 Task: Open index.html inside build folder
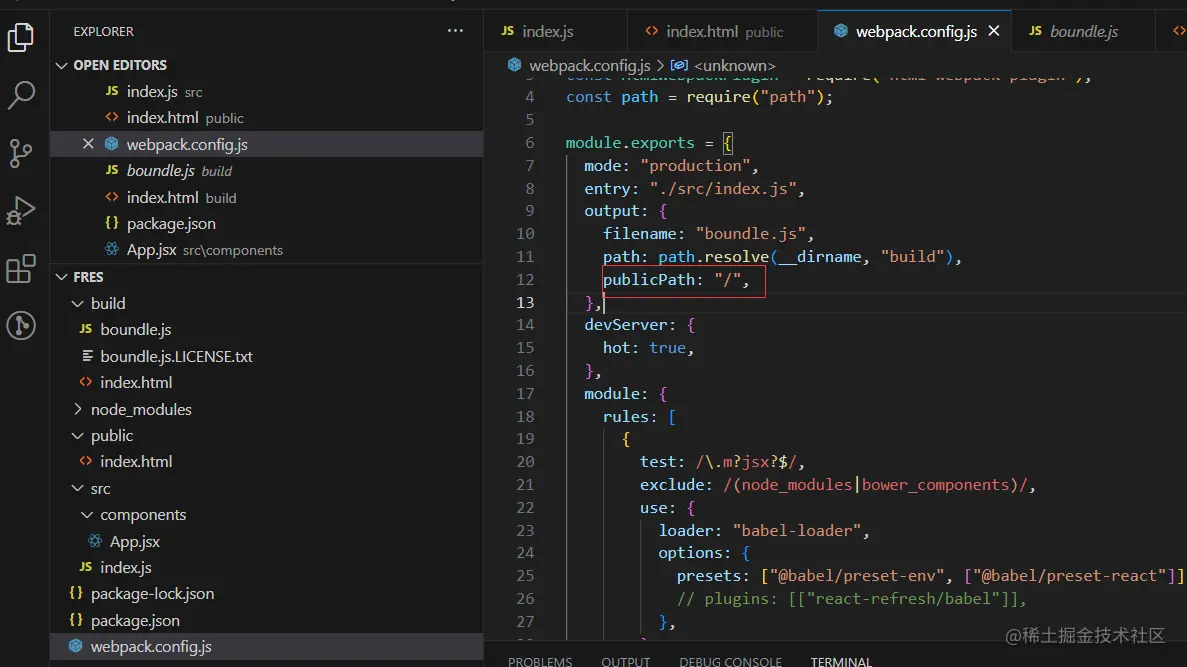click(x=266, y=382)
